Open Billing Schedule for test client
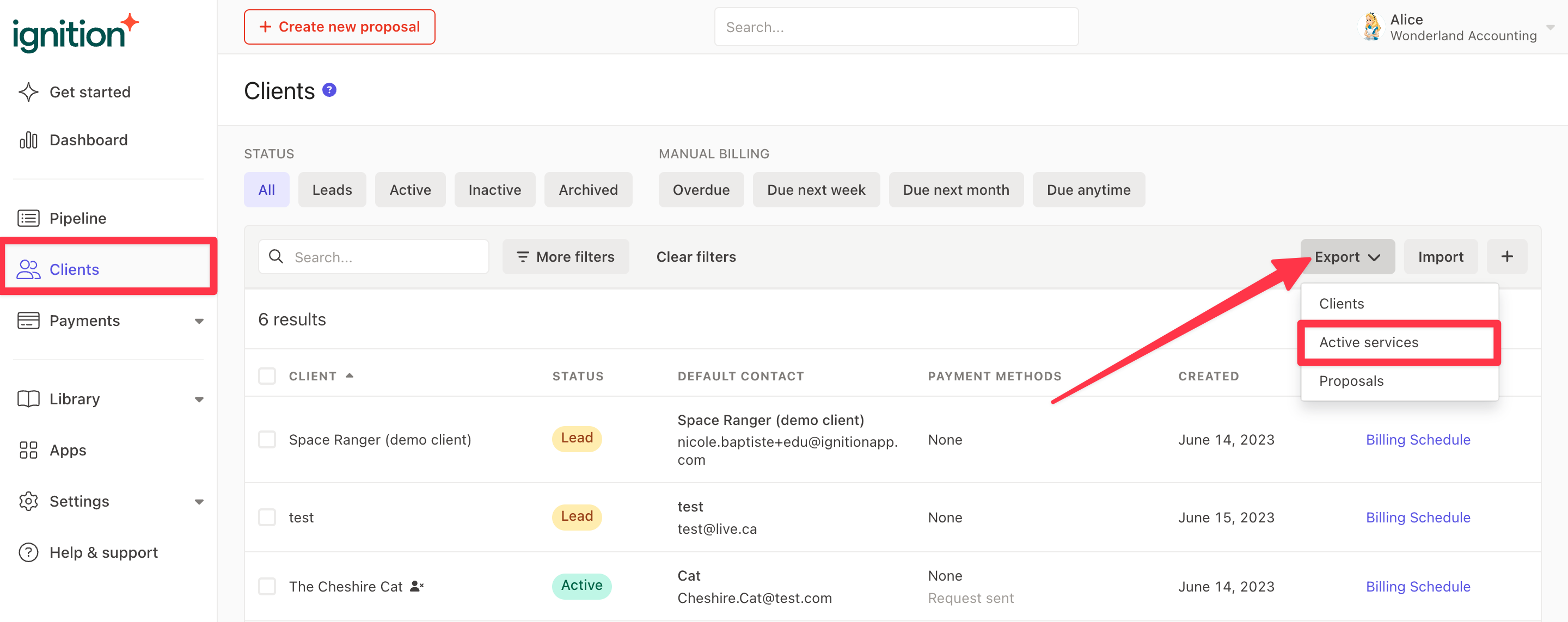Screen dimensions: 1568x622 pyautogui.click(x=1418, y=518)
